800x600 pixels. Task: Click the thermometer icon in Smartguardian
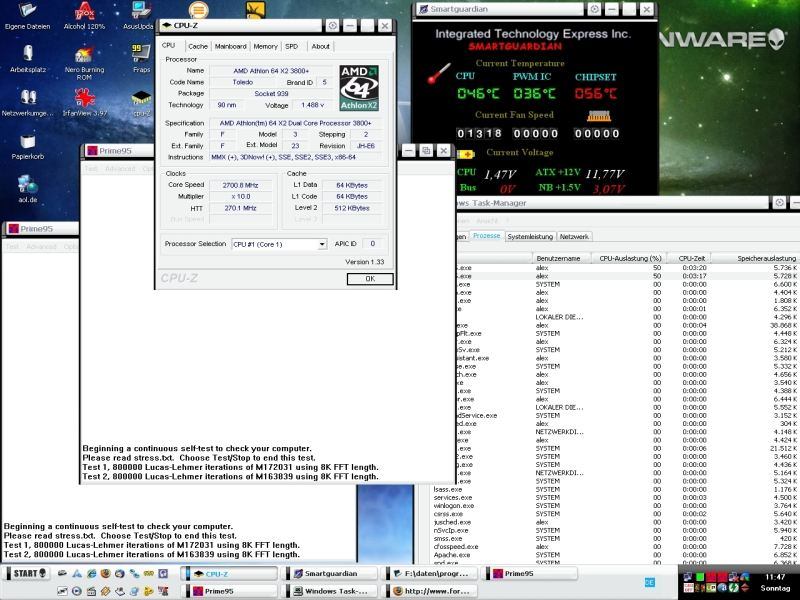[x=439, y=73]
